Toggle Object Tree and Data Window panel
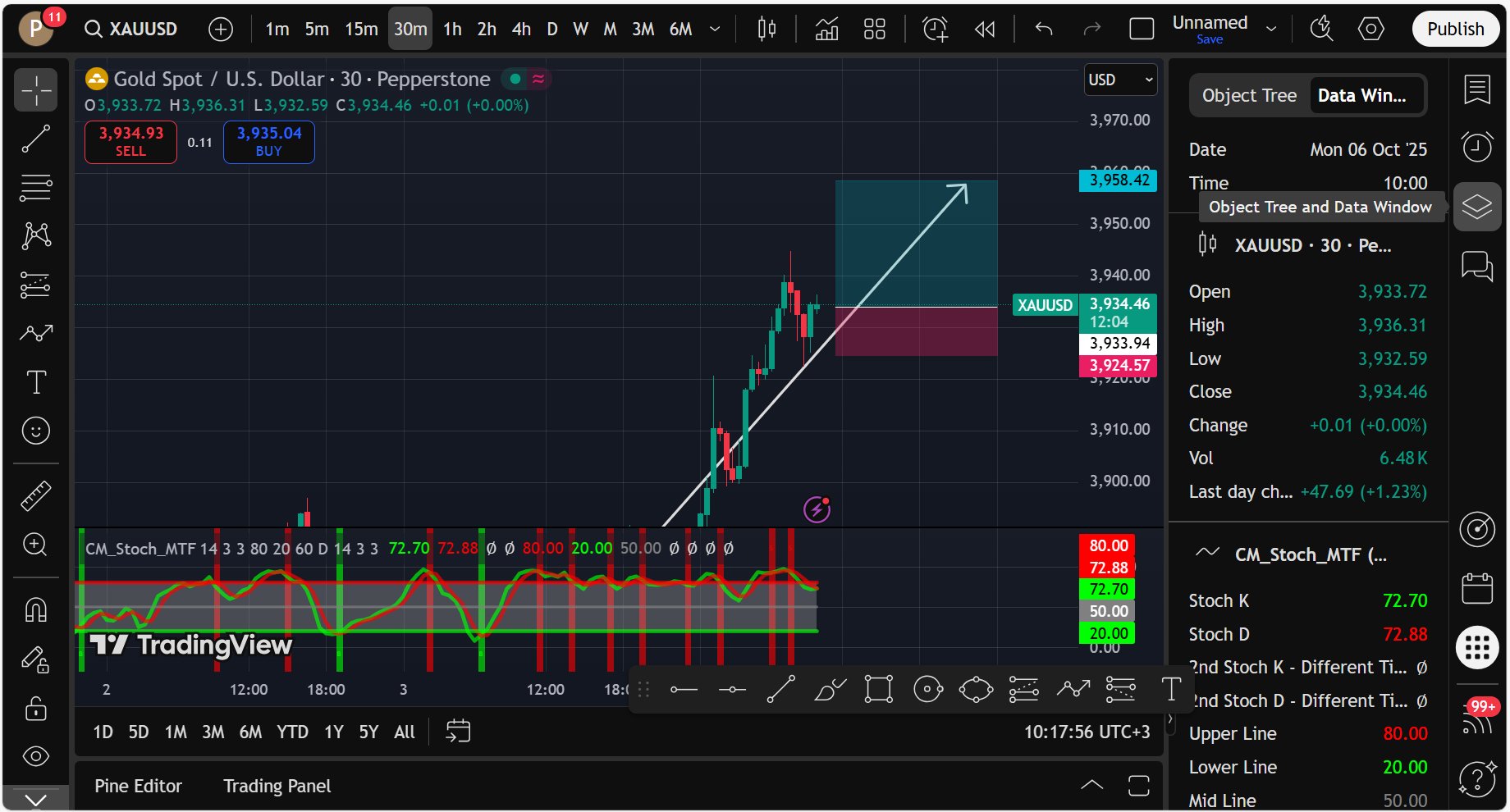1510x812 pixels. tap(1477, 206)
